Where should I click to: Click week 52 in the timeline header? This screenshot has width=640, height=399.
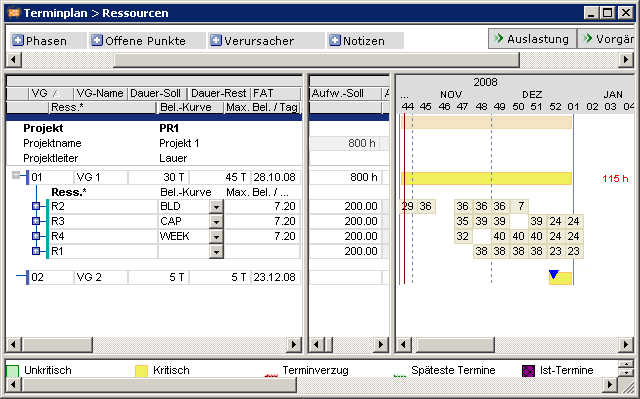tap(555, 106)
